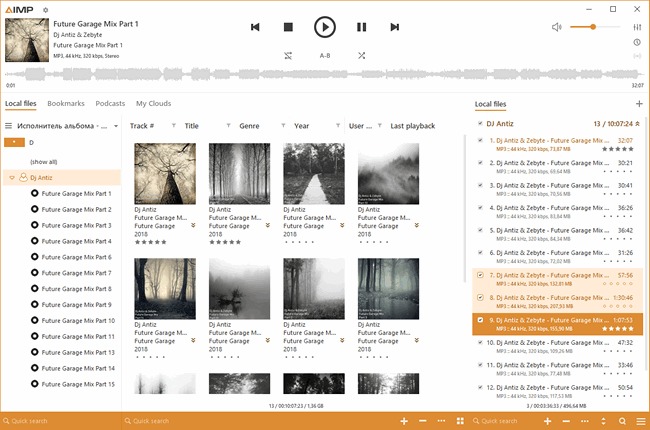Image resolution: width=650 pixels, height=430 pixels.
Task: Uncheck track 5 in the playlist
Action: tap(480, 230)
